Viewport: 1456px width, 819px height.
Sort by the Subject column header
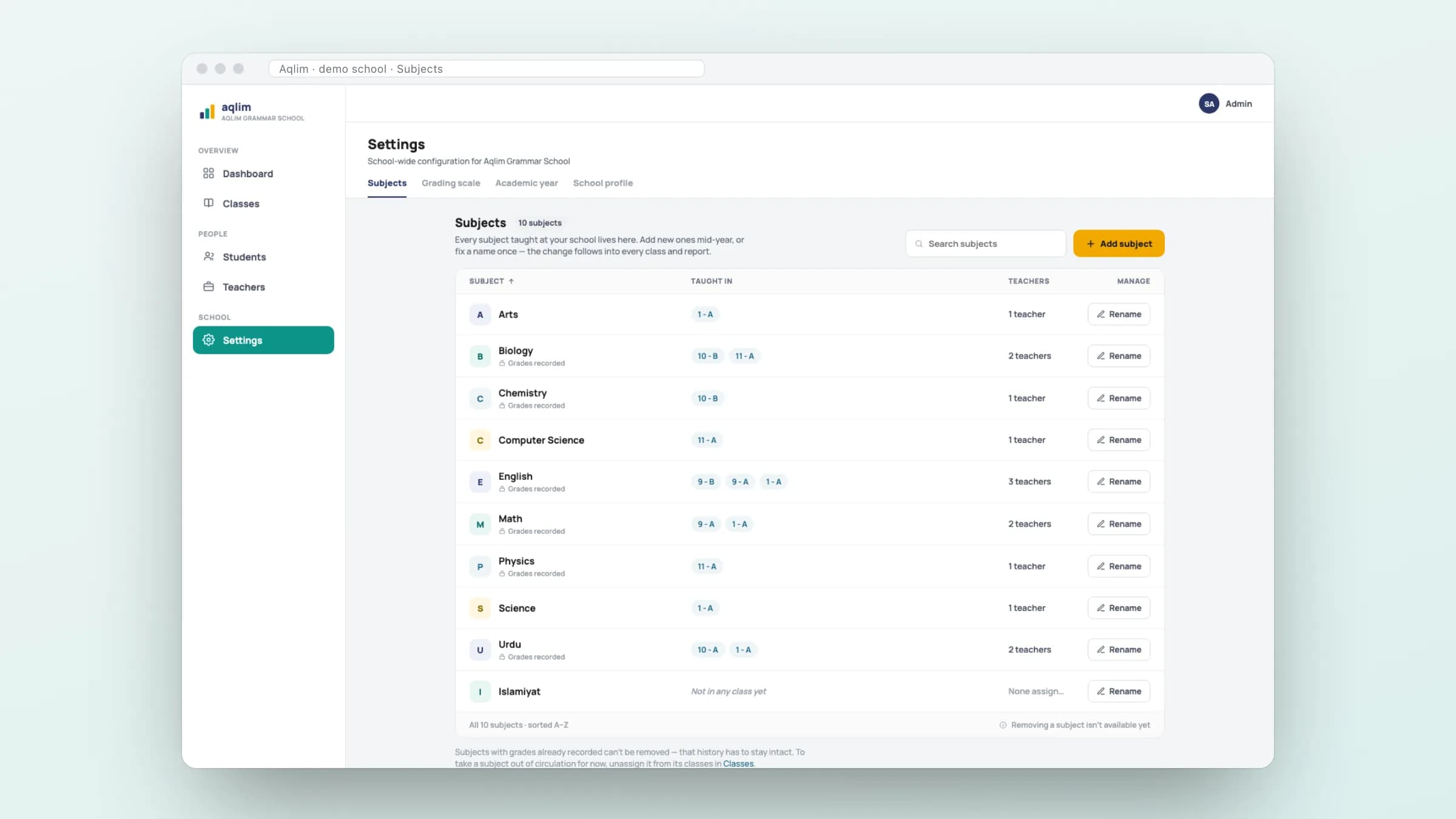491,281
